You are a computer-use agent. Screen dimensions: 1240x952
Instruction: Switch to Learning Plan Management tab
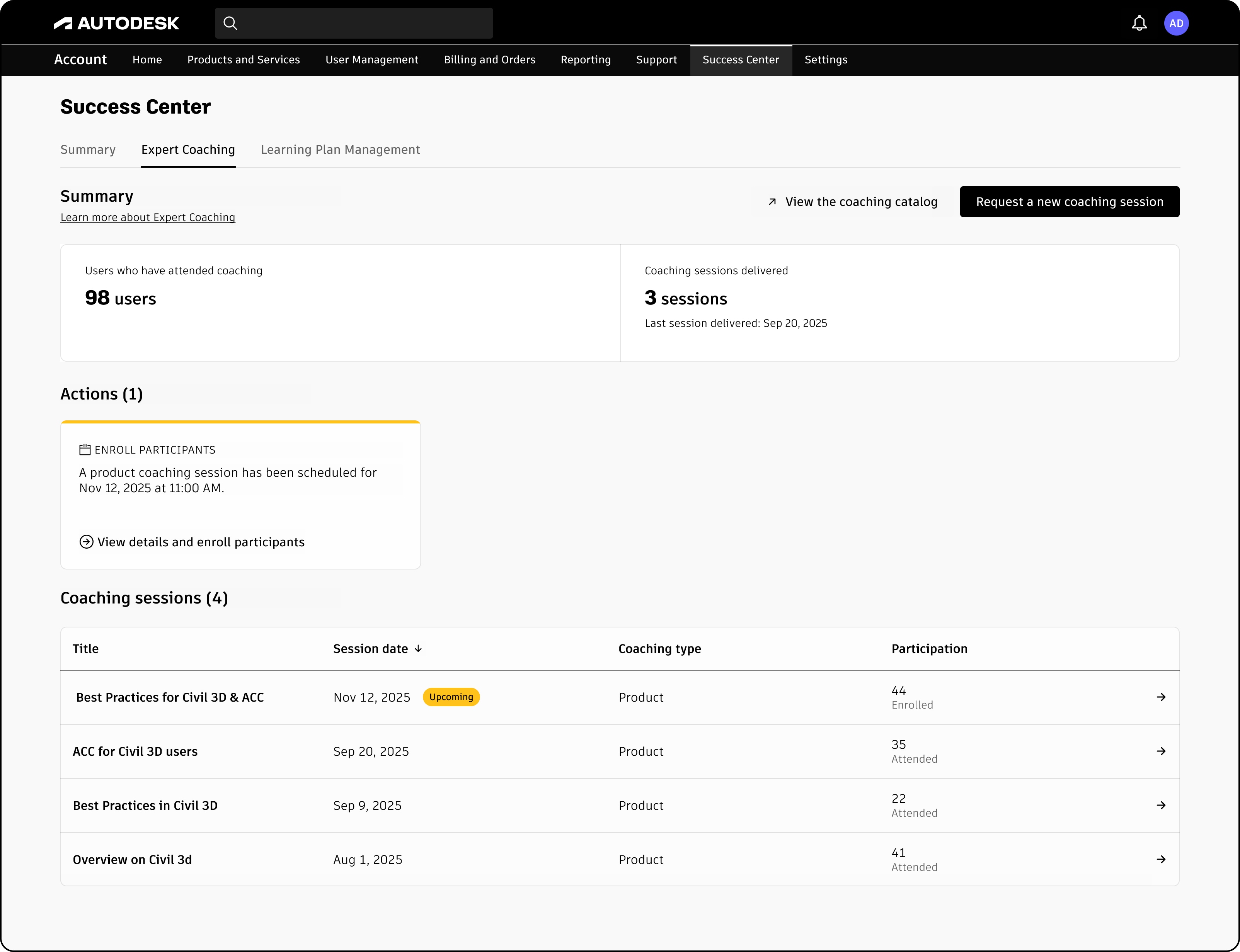point(340,150)
